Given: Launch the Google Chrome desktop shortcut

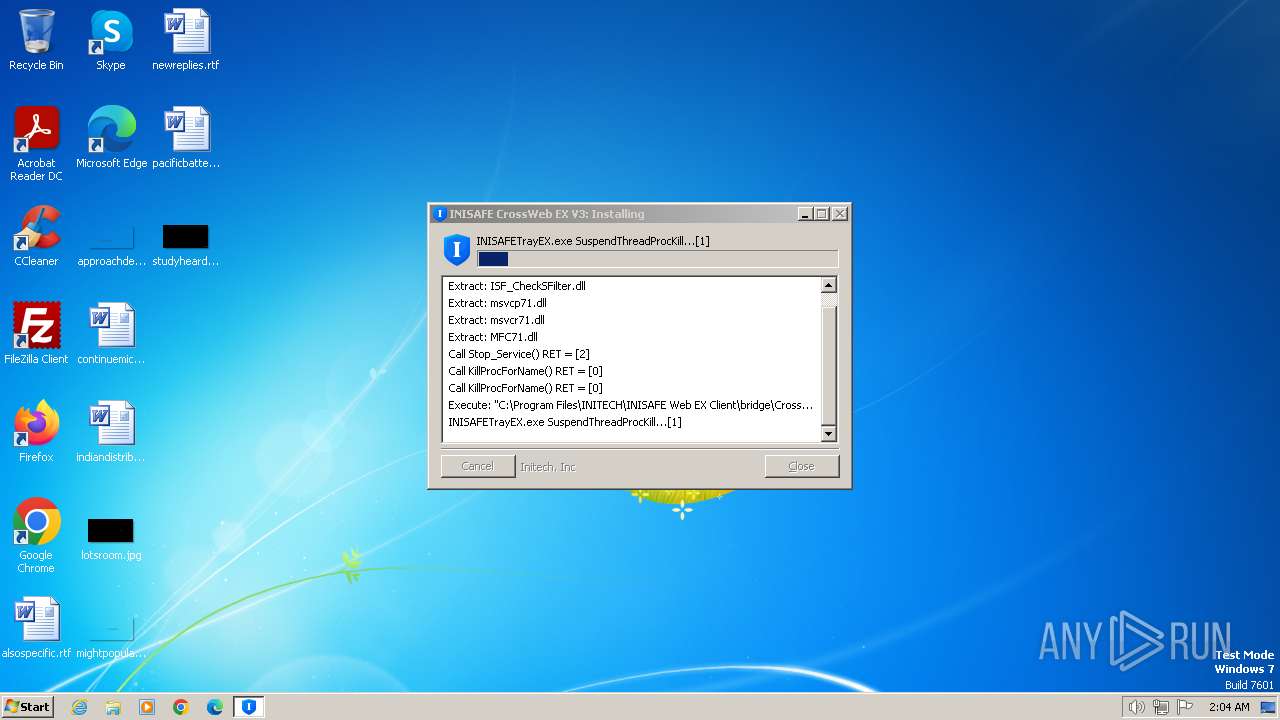Looking at the screenshot, I should point(36,536).
